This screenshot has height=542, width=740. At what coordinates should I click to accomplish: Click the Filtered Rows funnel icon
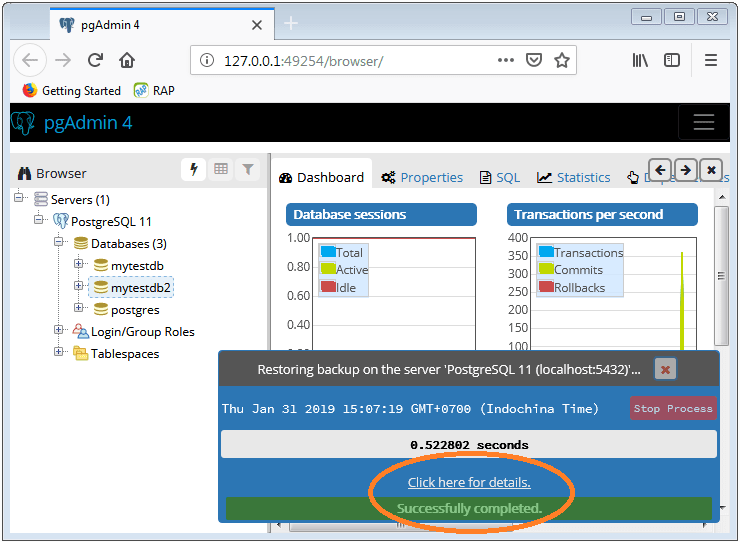(248, 169)
